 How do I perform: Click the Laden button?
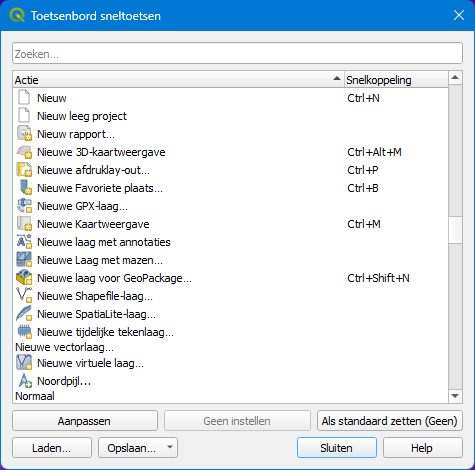(52, 448)
